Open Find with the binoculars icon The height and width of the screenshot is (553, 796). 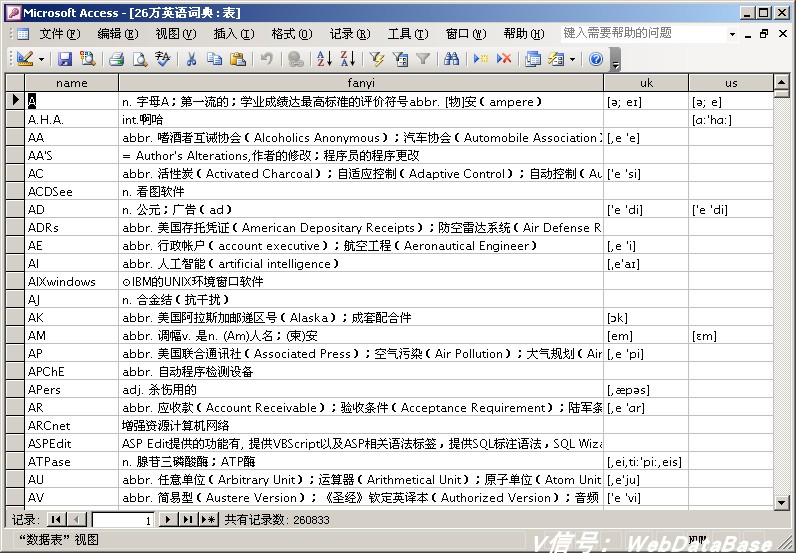click(x=451, y=59)
